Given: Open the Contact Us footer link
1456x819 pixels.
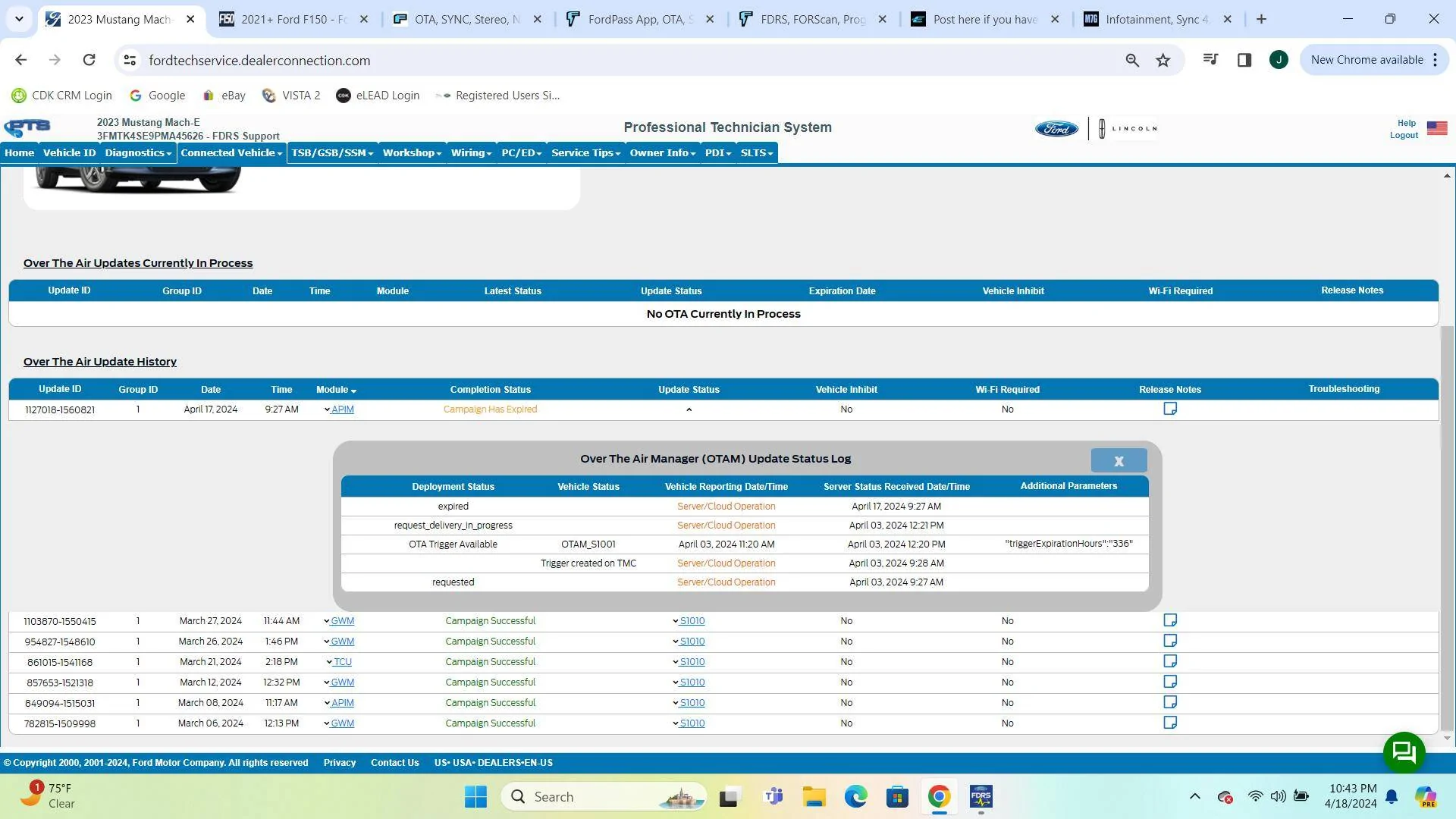Looking at the screenshot, I should [x=394, y=763].
